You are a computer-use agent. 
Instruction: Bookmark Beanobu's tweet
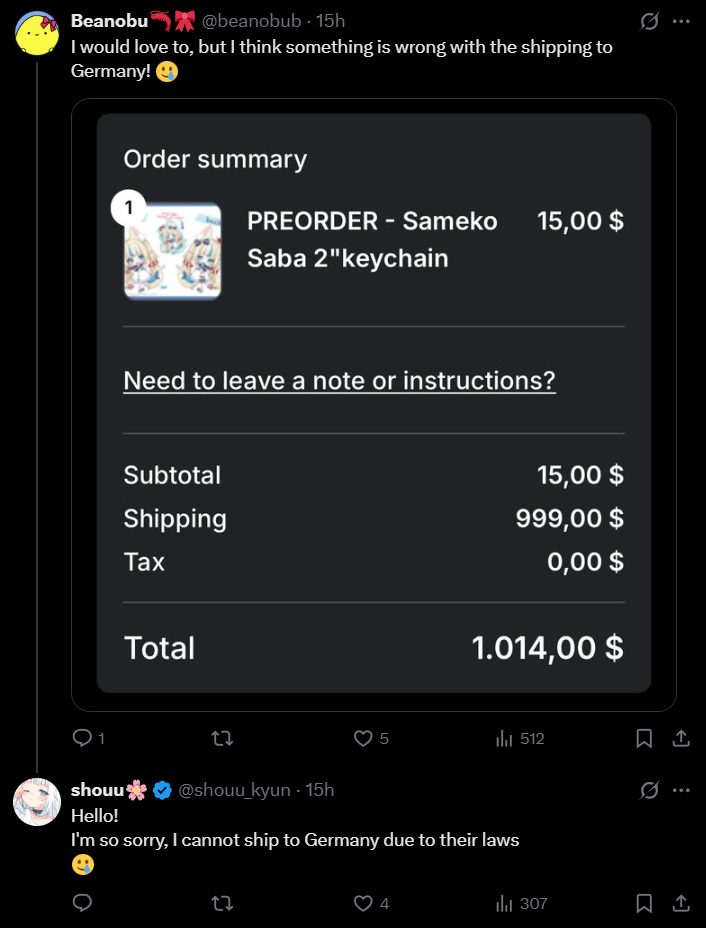(645, 738)
